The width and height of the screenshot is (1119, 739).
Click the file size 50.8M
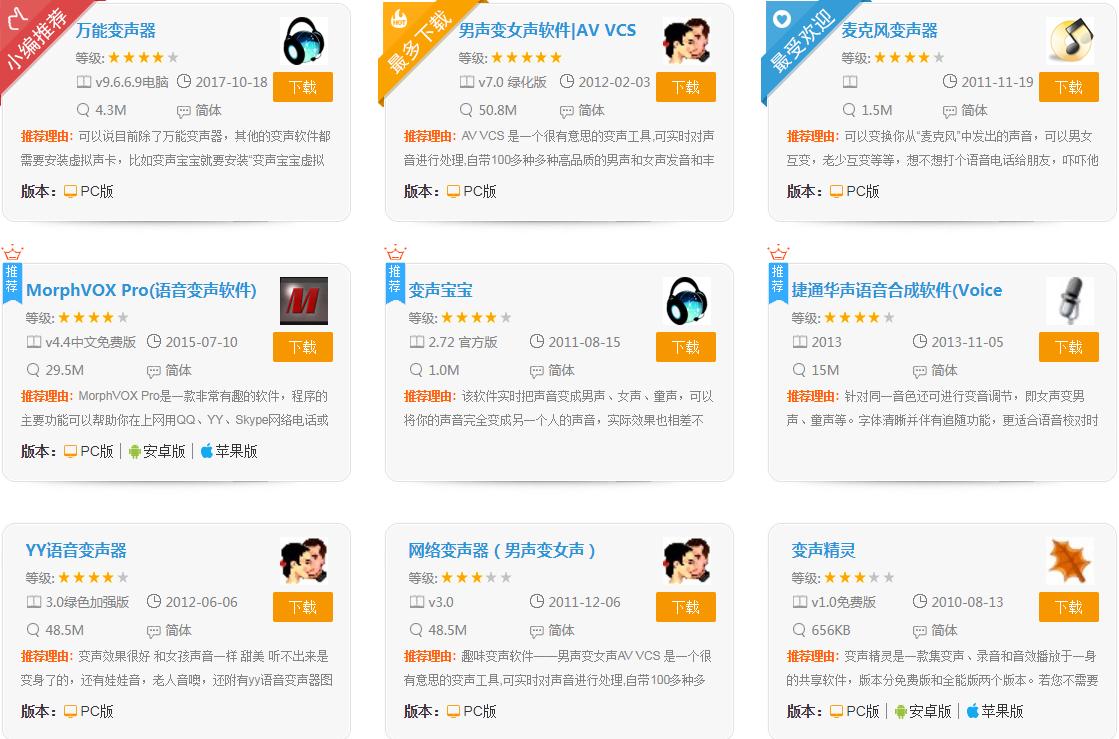pos(497,110)
